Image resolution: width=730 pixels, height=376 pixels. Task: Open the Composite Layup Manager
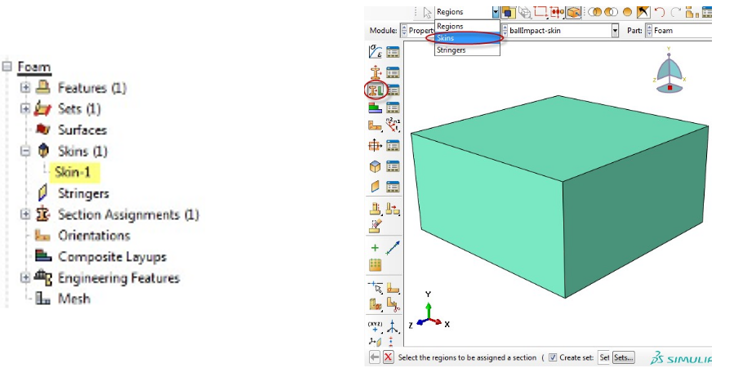pos(393,107)
